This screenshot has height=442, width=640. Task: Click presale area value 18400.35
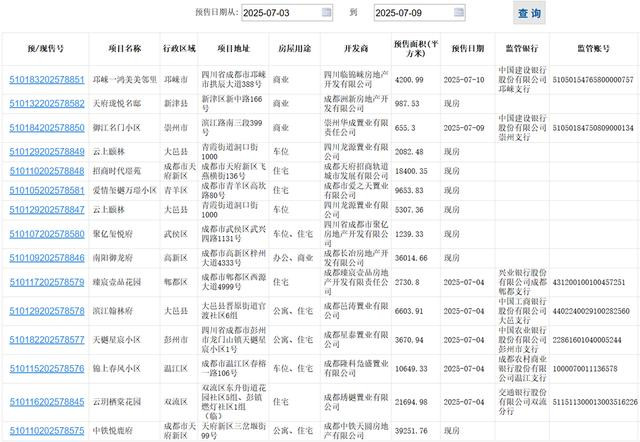(411, 171)
